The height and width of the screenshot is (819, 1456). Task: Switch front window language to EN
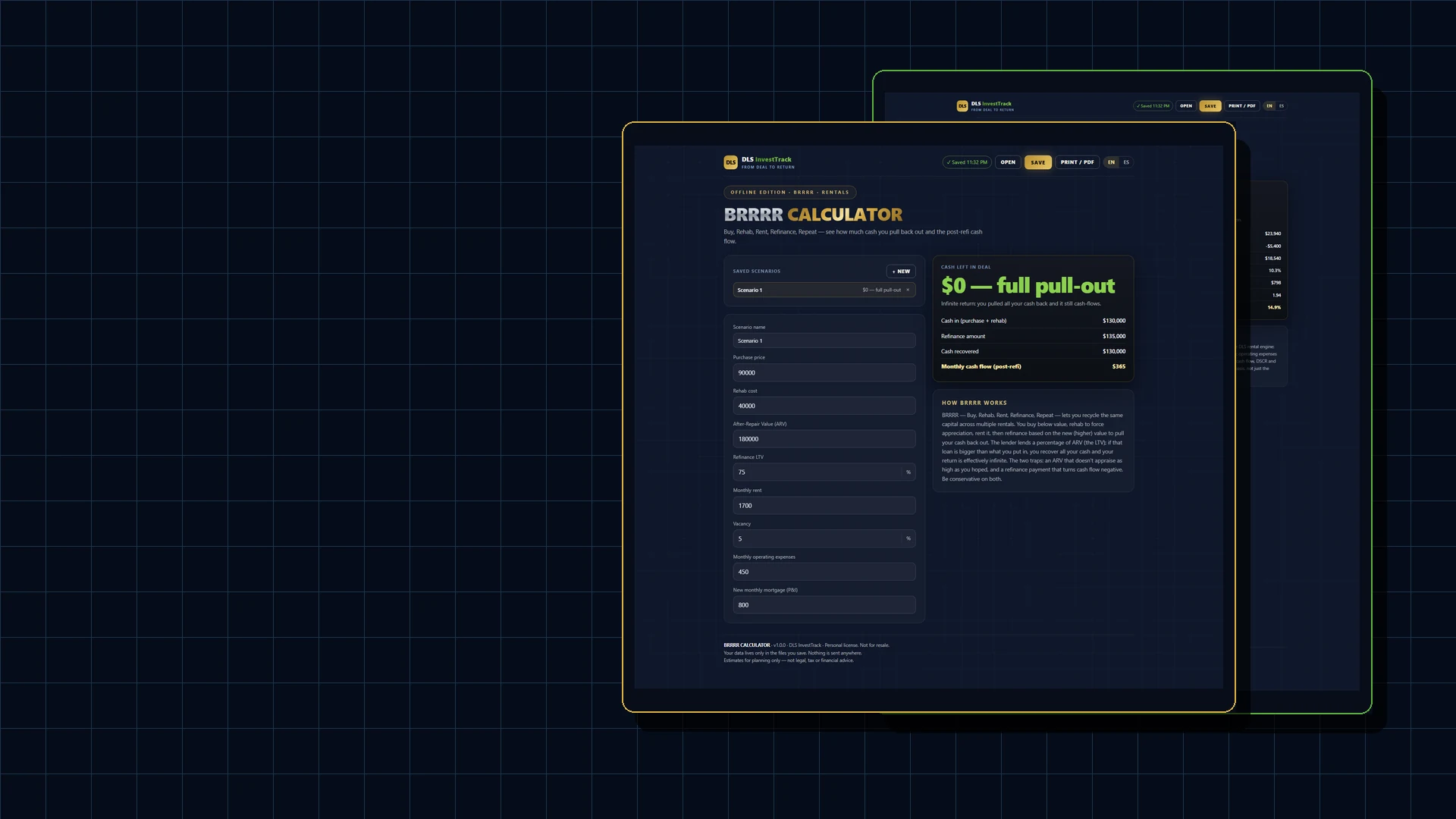[1111, 162]
